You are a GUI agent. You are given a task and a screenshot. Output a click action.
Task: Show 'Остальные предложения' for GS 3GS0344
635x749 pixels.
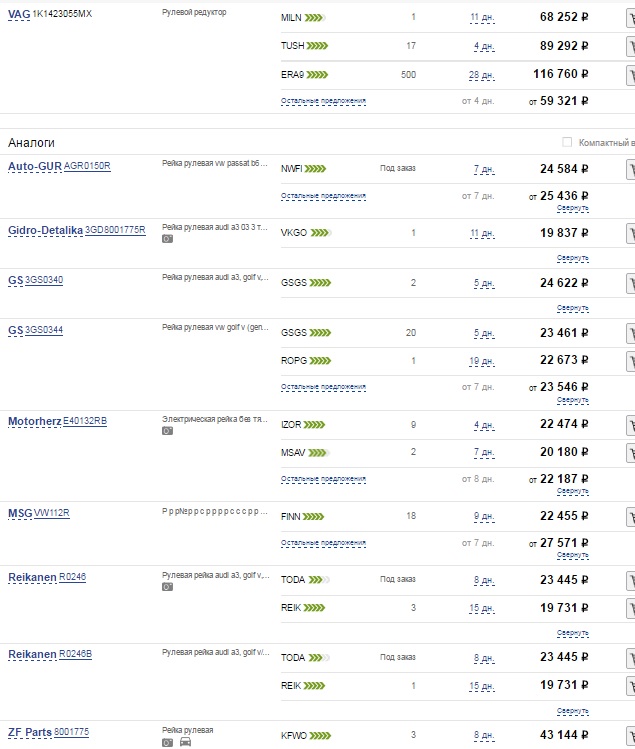323,386
